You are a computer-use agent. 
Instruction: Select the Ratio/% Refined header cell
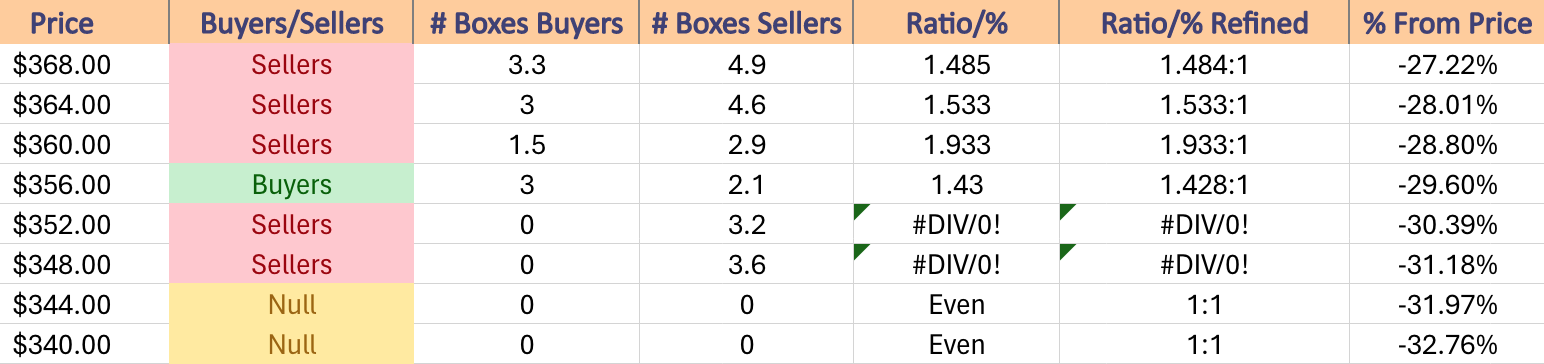1204,22
